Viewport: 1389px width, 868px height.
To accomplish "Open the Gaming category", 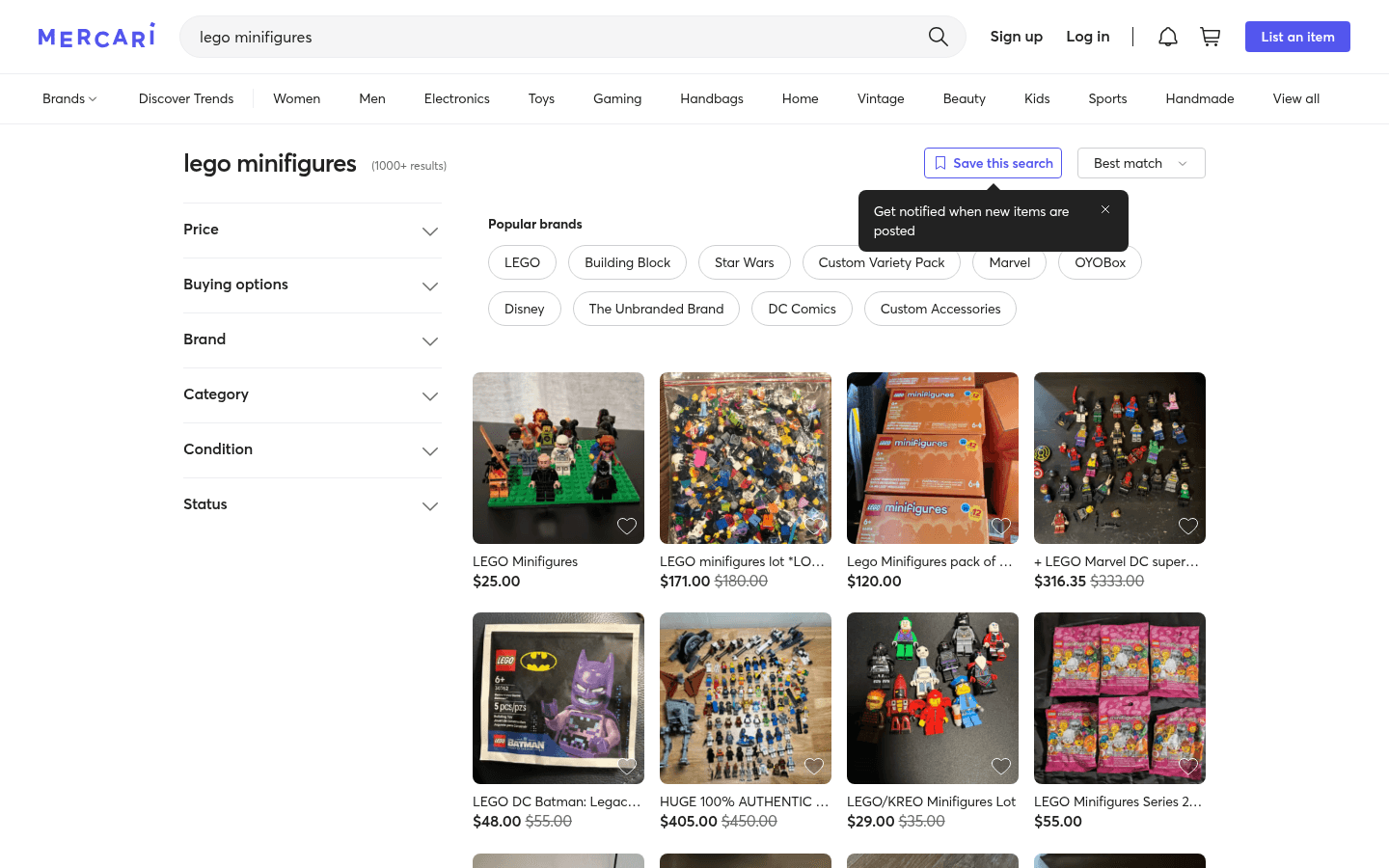I will point(617,98).
